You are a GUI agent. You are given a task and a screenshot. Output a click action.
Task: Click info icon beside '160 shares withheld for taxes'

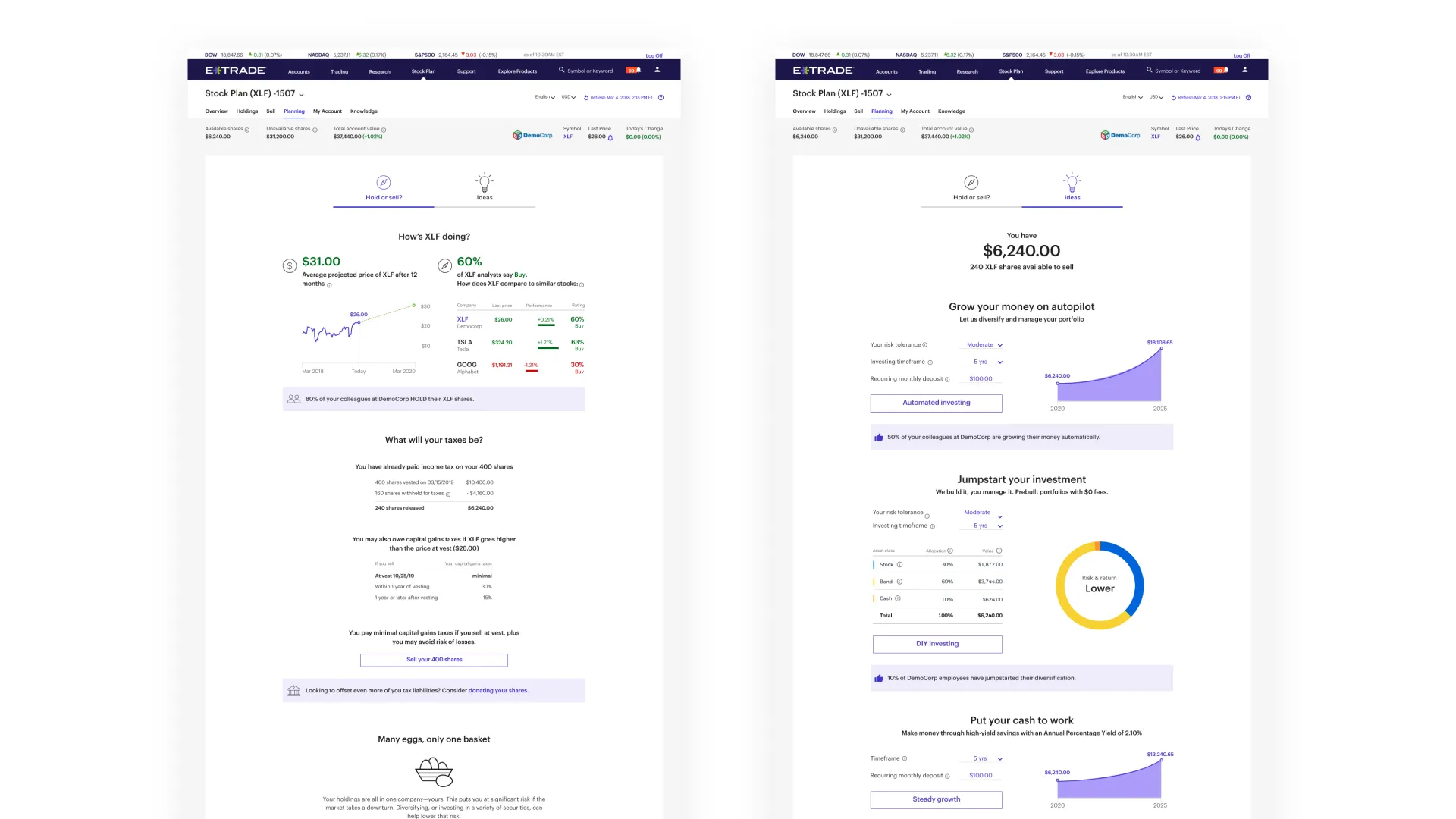(x=448, y=494)
